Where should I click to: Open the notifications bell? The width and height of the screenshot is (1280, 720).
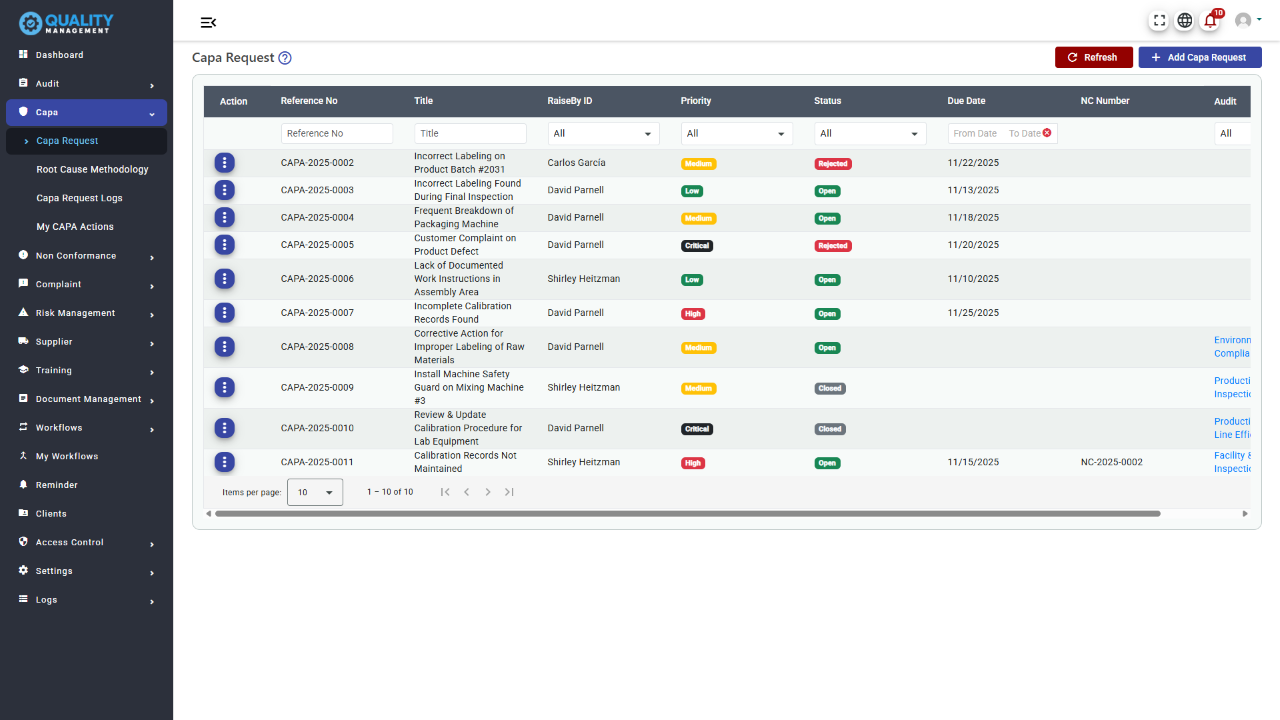pyautogui.click(x=1210, y=20)
